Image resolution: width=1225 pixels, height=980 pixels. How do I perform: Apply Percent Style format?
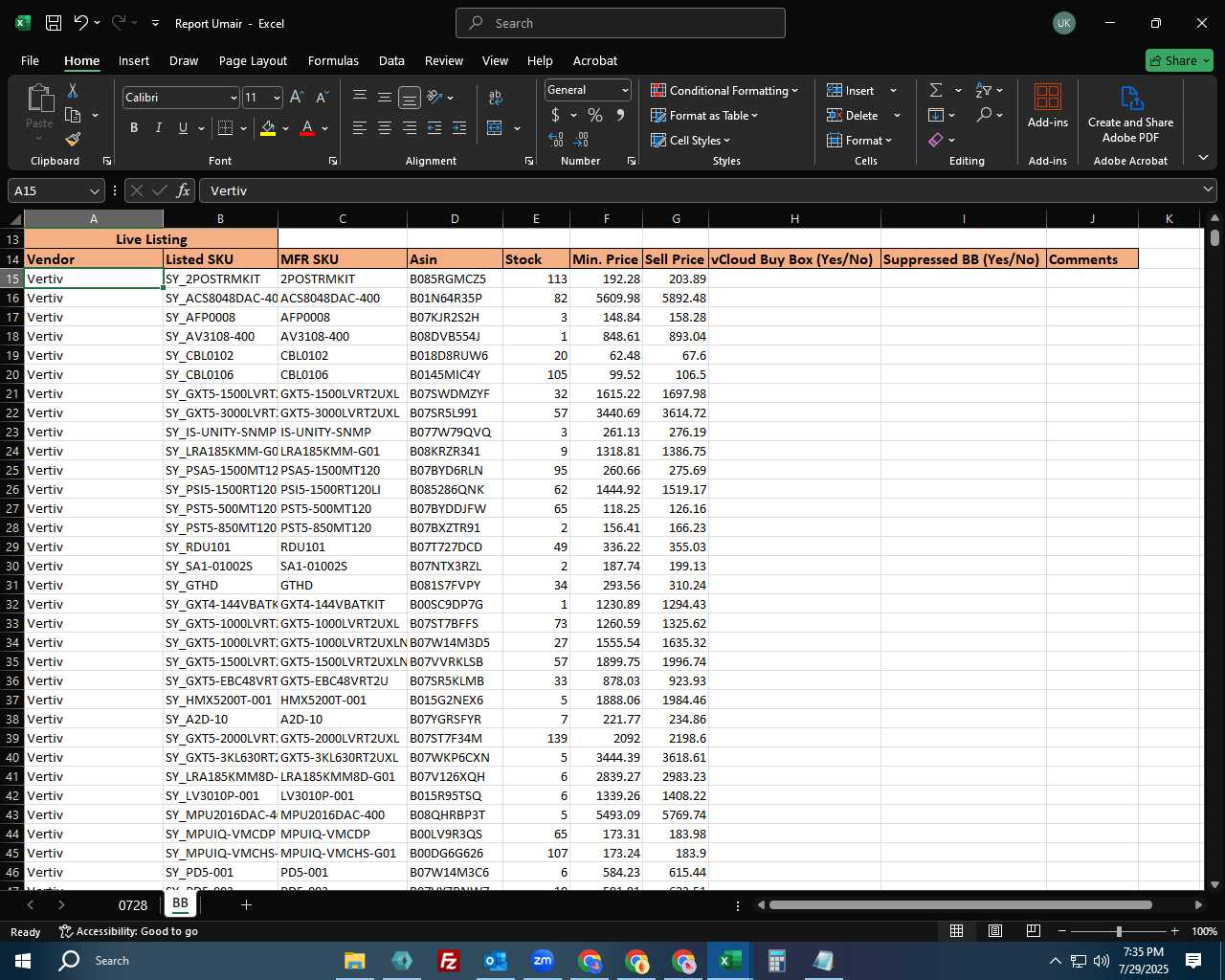[595, 115]
